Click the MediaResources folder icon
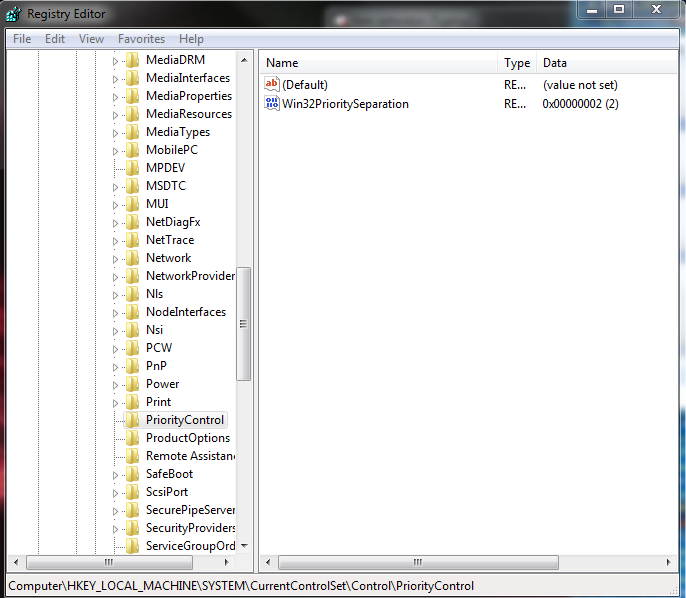Image resolution: width=686 pixels, height=598 pixels. (132, 114)
